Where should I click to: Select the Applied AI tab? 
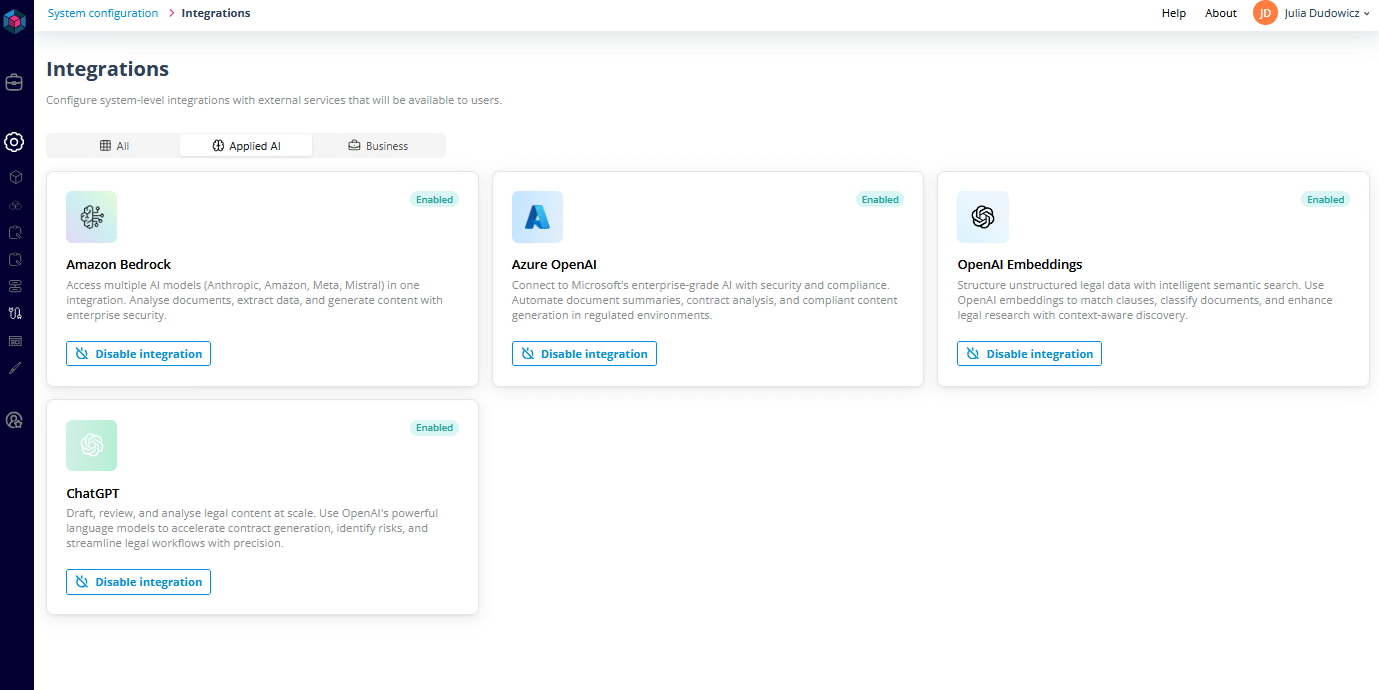tap(246, 146)
